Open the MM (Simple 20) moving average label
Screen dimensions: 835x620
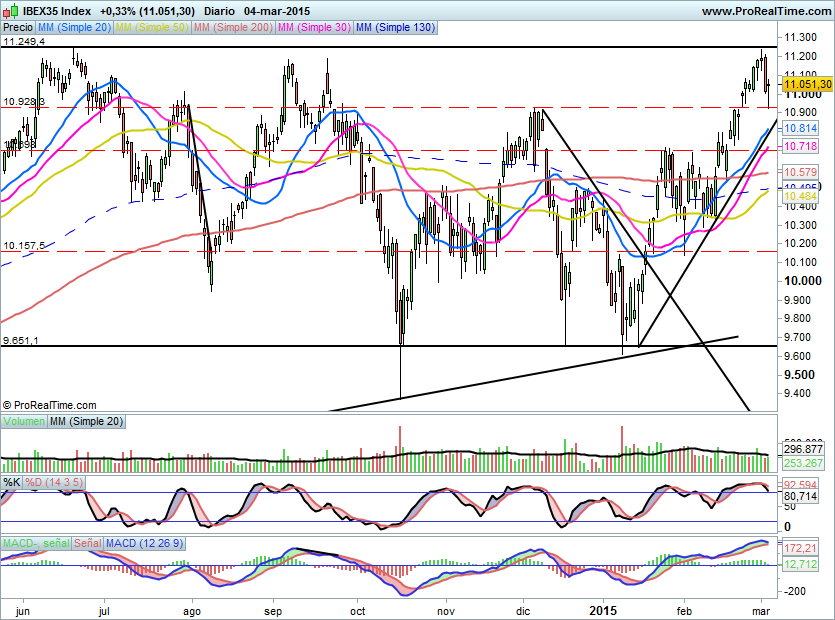(74, 27)
